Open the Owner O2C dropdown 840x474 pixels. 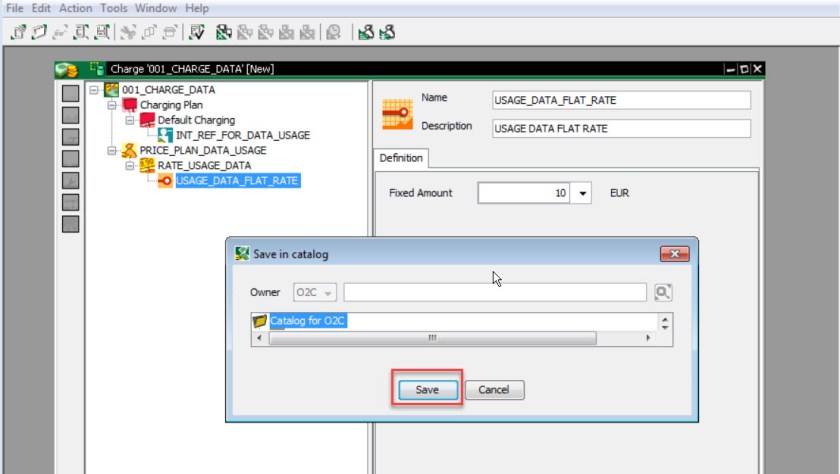(314, 292)
